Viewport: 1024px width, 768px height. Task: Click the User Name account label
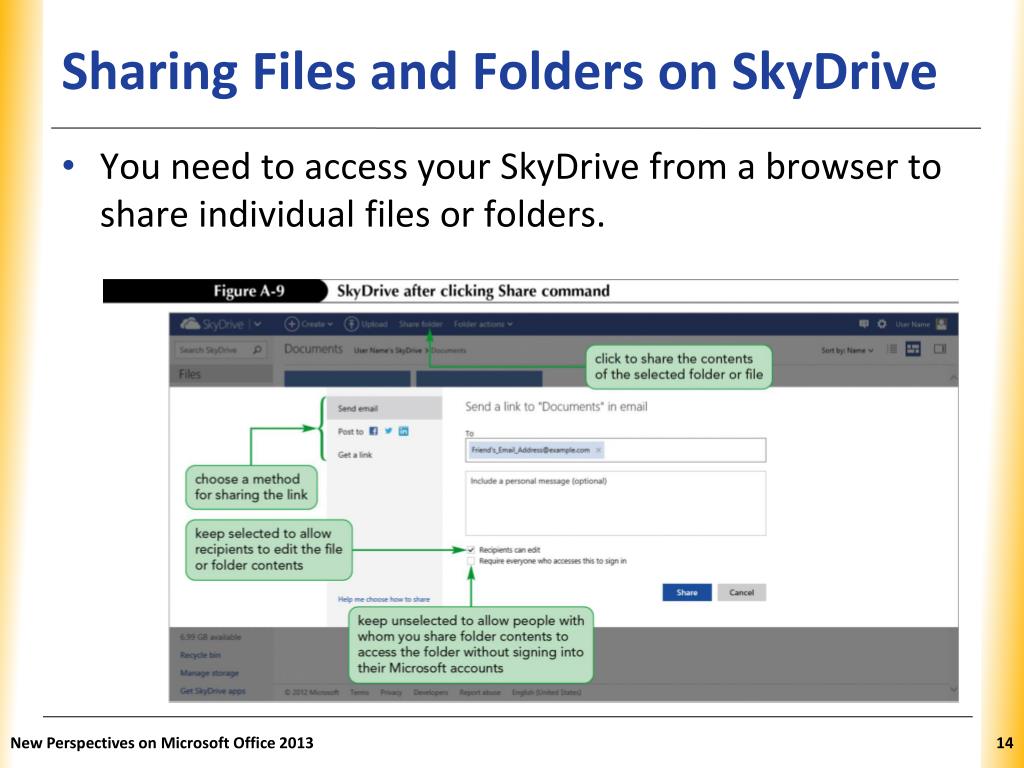click(x=912, y=325)
